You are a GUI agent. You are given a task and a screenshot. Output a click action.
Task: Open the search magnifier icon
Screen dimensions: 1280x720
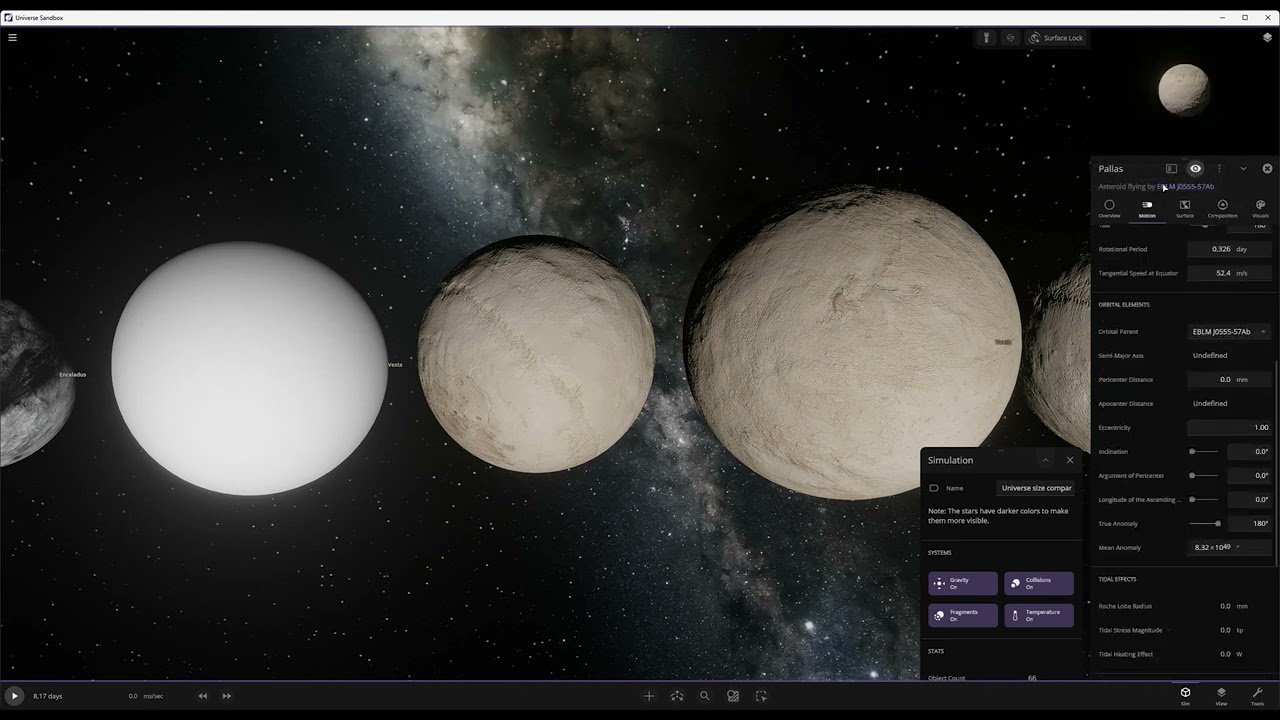pos(705,696)
